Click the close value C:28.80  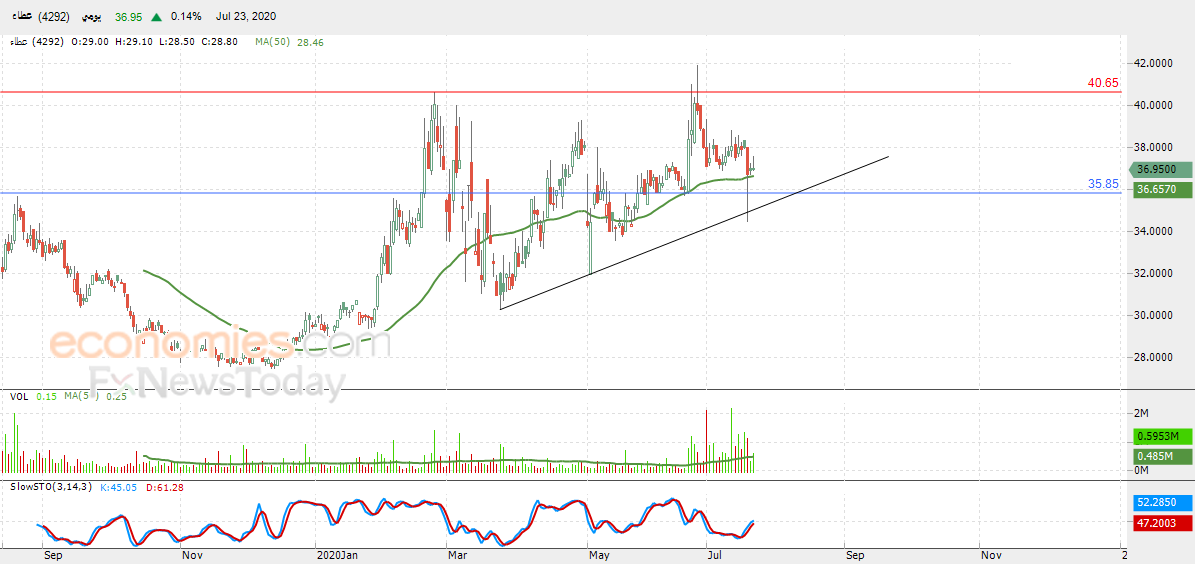click(217, 43)
